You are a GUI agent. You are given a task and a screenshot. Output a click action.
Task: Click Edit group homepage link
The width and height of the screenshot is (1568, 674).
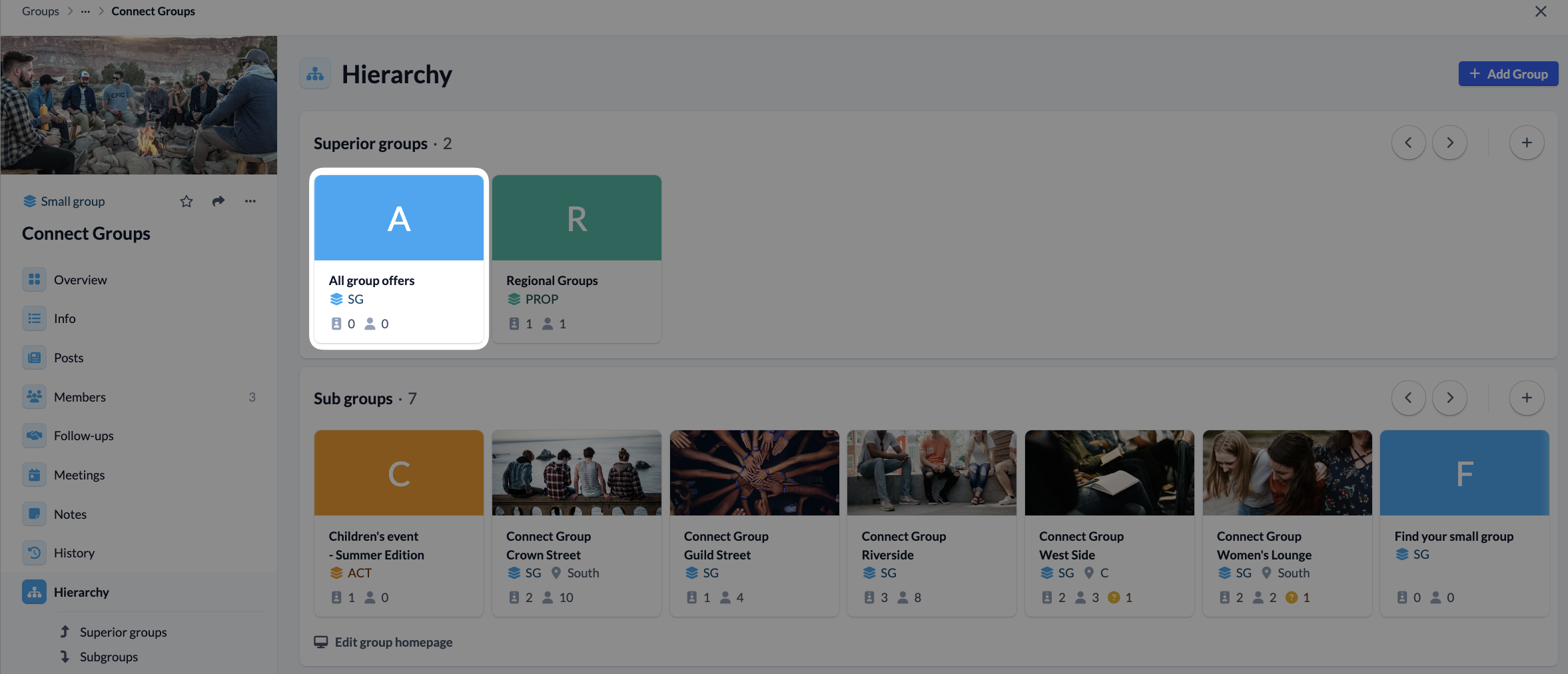tap(393, 642)
